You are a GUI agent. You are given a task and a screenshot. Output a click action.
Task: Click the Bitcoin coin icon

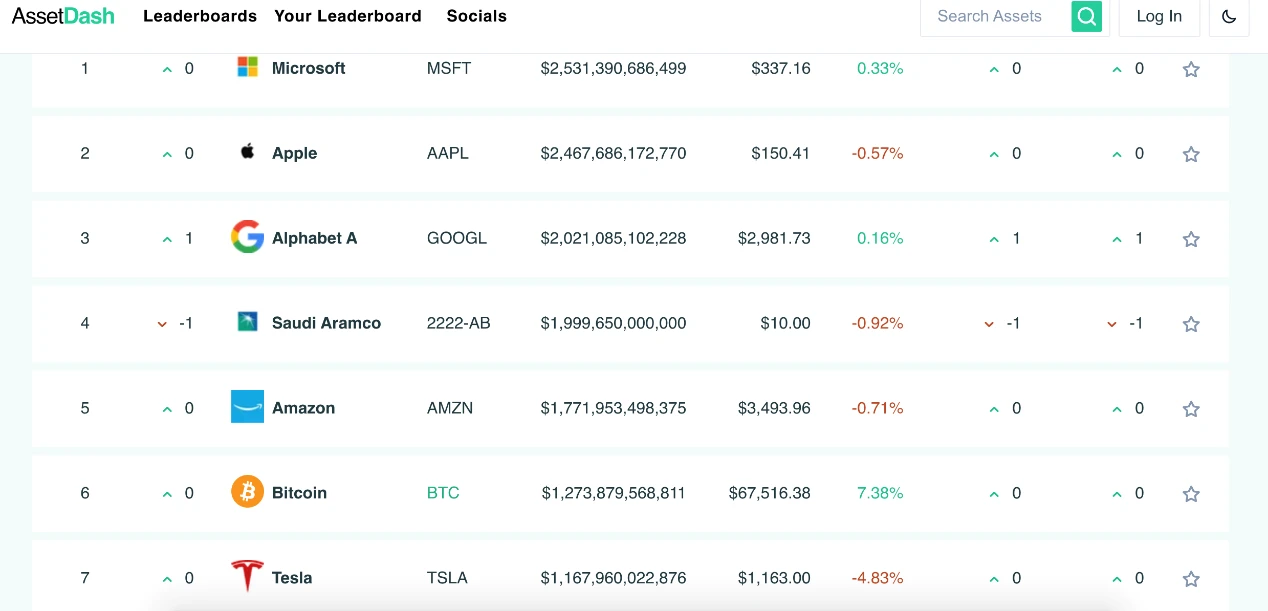(247, 492)
